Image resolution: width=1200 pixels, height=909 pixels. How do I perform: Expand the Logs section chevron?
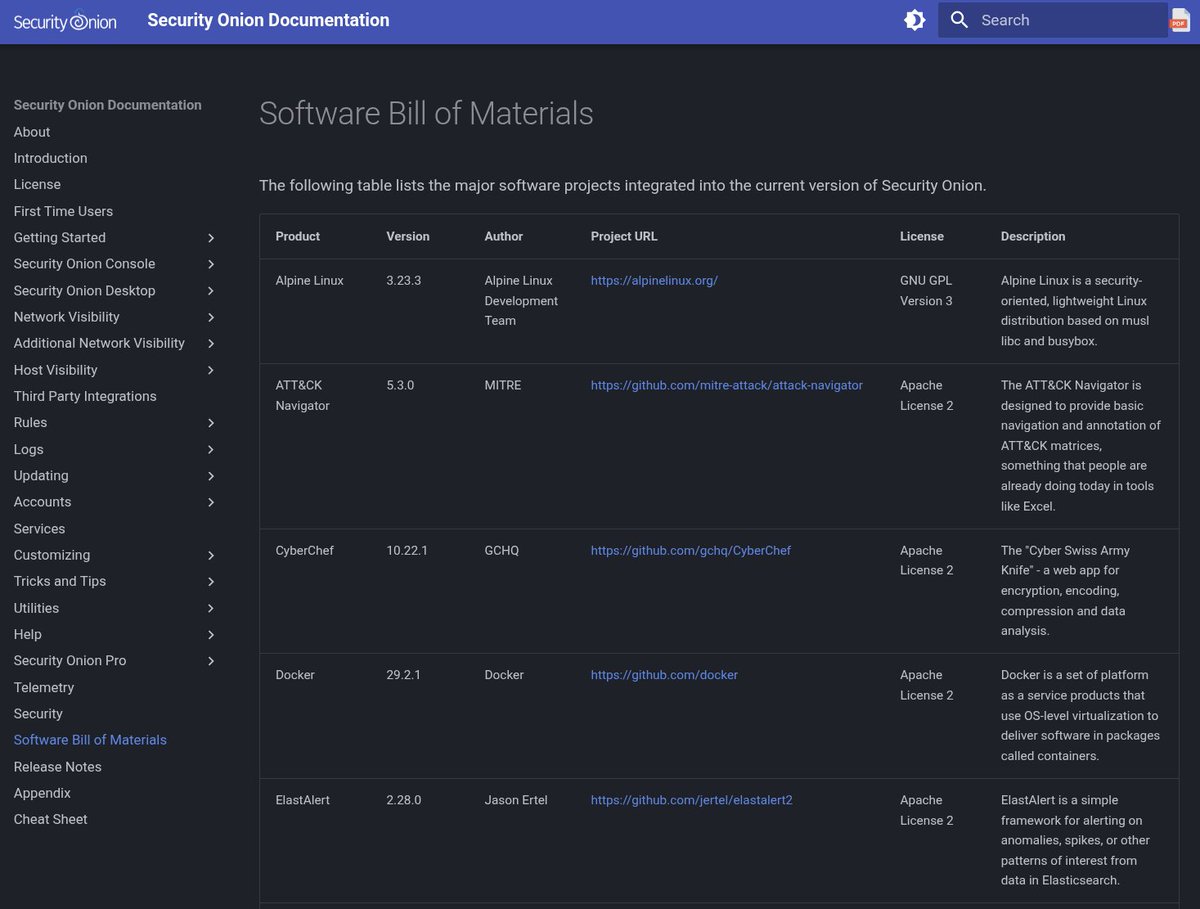click(x=211, y=450)
